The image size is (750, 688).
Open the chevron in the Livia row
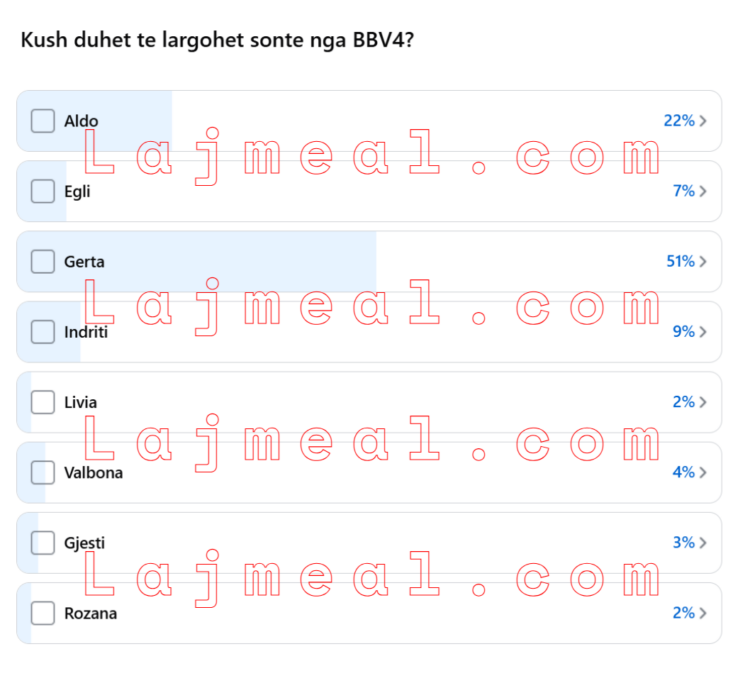(x=703, y=402)
